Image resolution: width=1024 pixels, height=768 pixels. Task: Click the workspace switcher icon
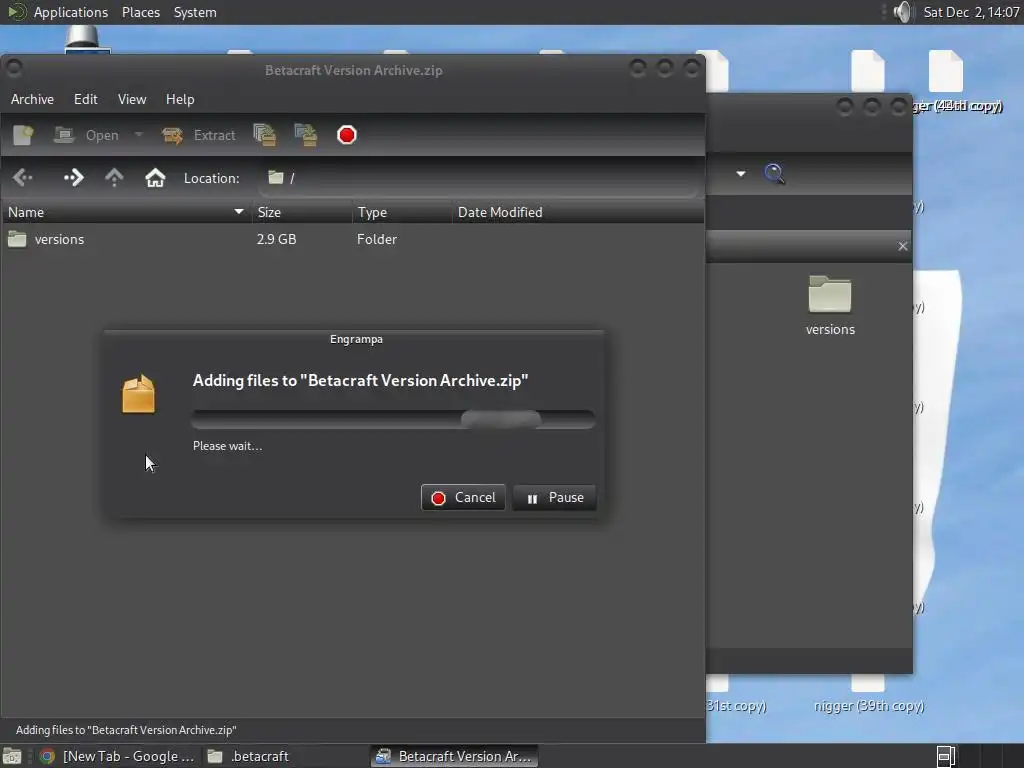(946, 756)
